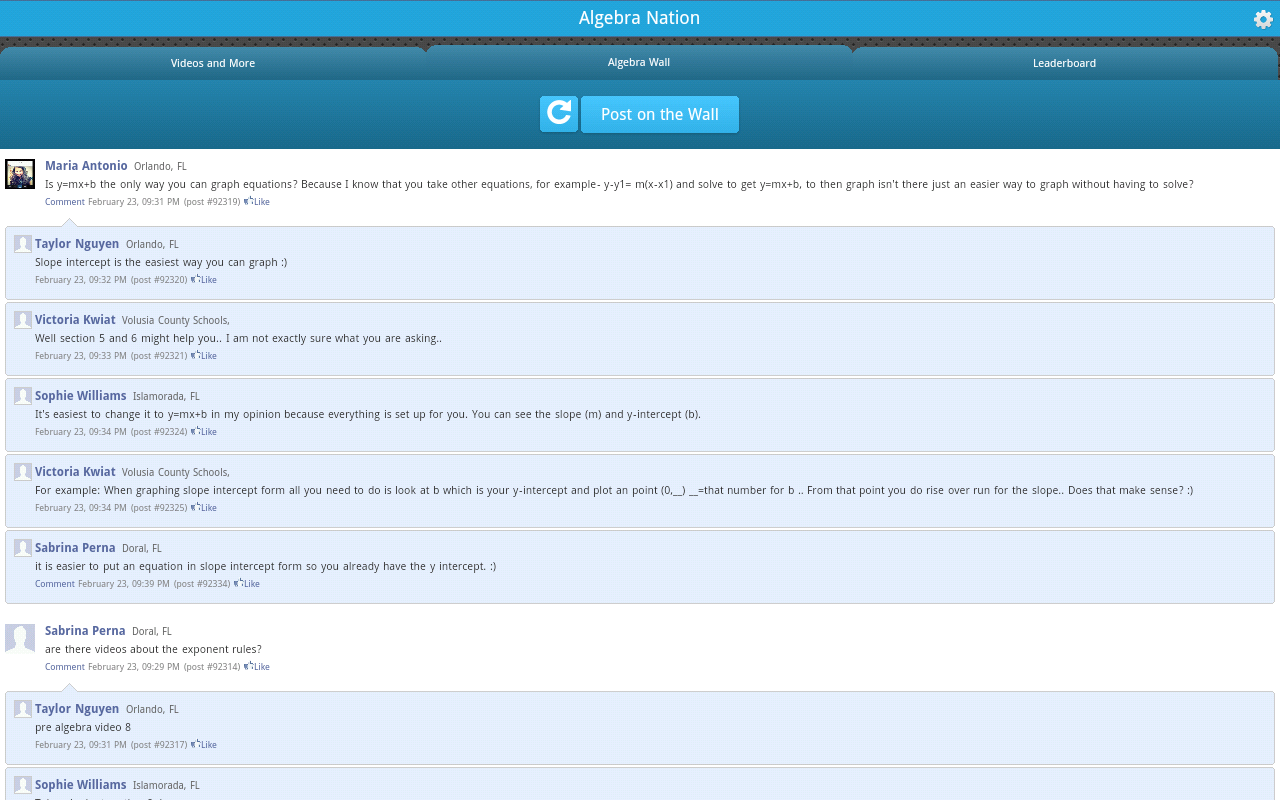1280x800 pixels.
Task: Like Sabrina Perna's post #92334
Action: (247, 584)
